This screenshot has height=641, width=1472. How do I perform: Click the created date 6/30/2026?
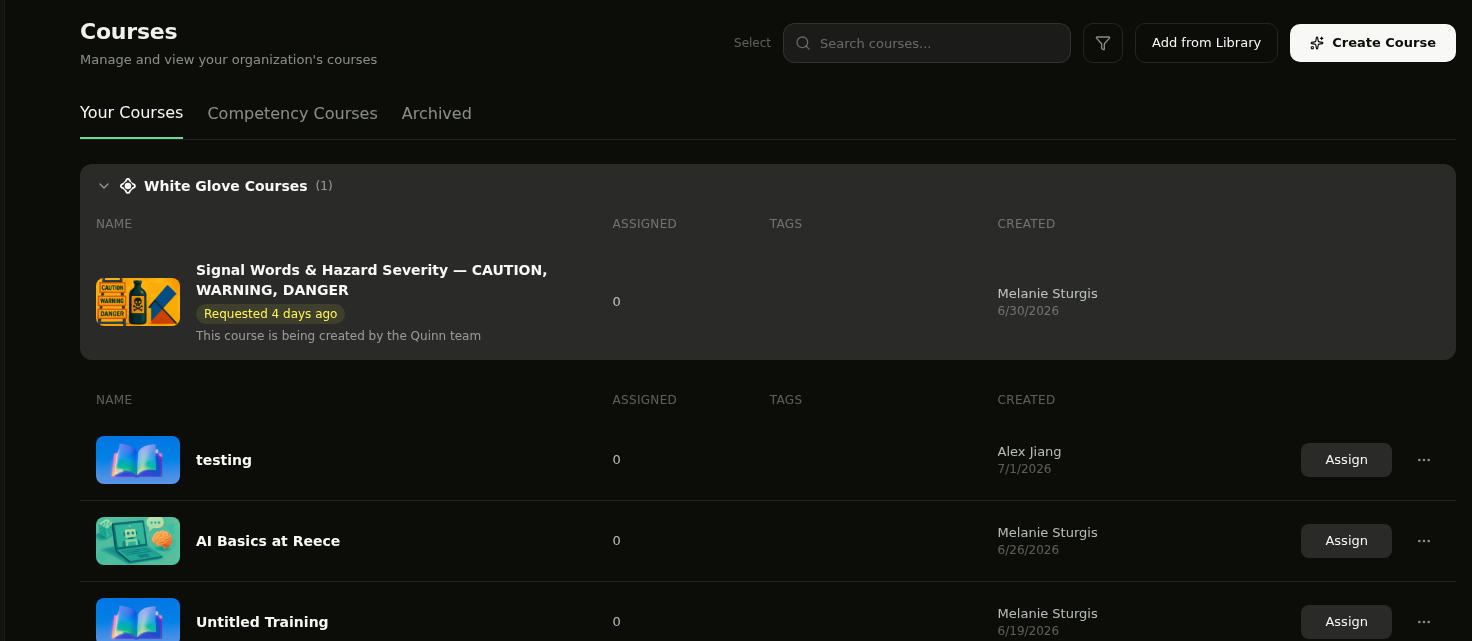1028,311
